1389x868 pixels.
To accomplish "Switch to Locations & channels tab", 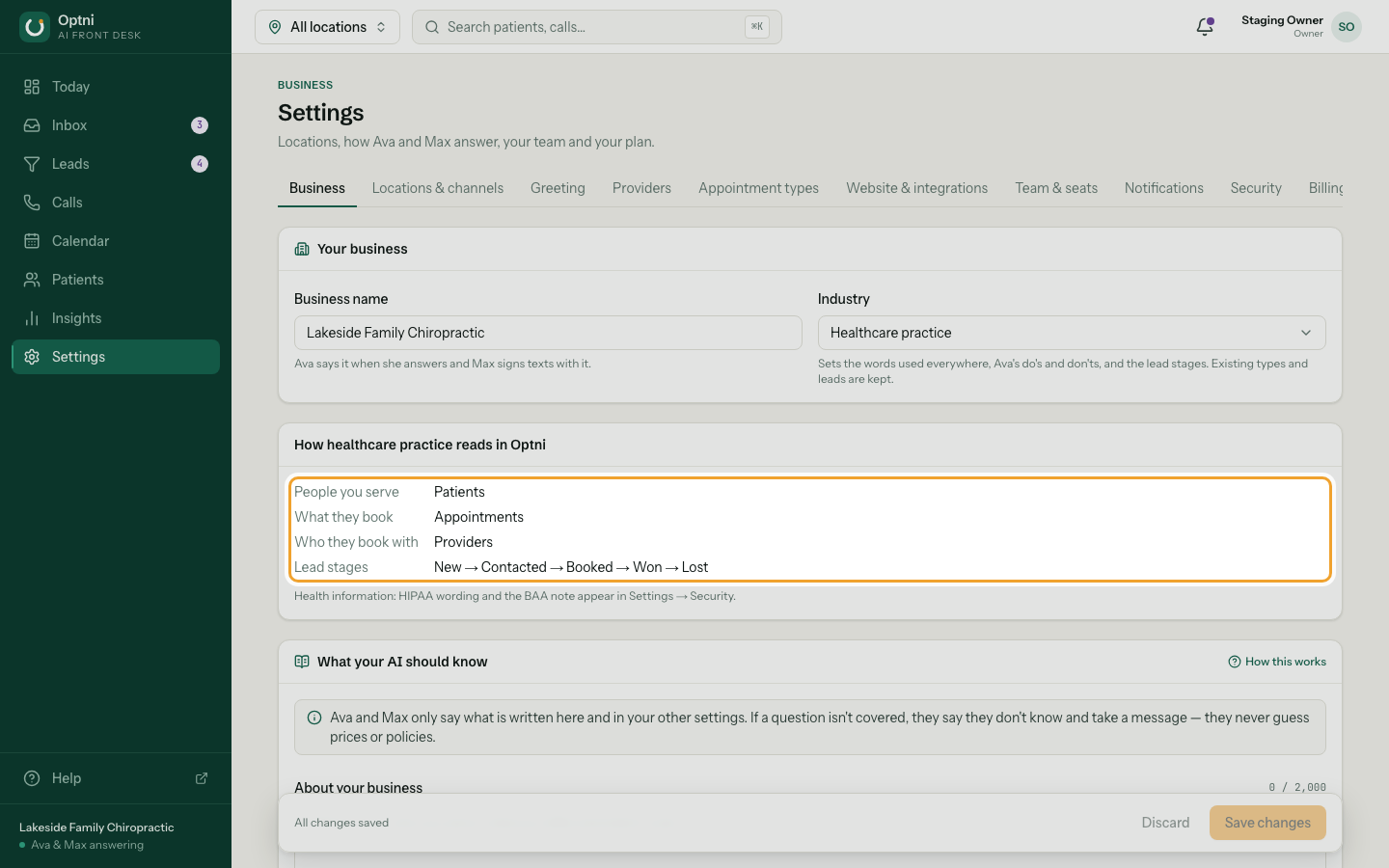I will point(438,188).
